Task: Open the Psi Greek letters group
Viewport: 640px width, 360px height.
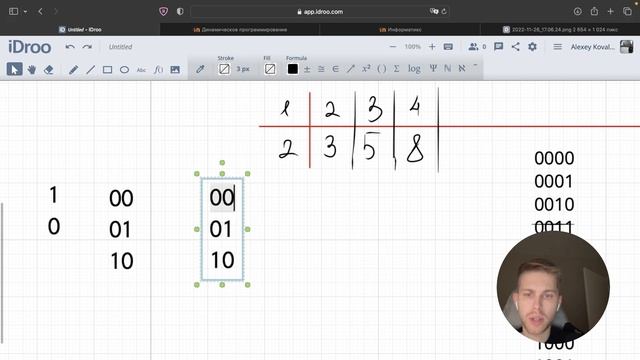Action: pyautogui.click(x=433, y=69)
